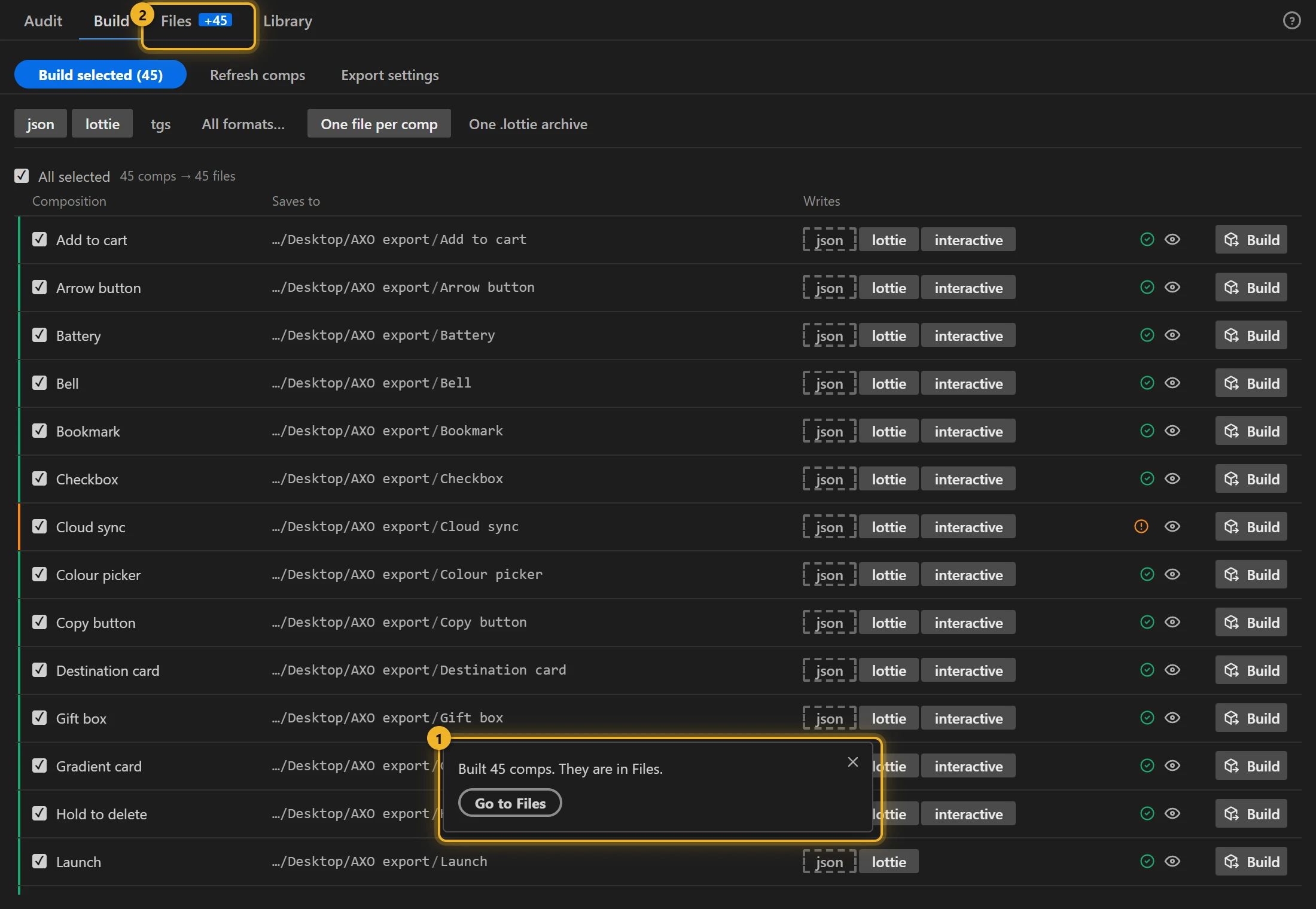The width and height of the screenshot is (1316, 909).
Task: Toggle json output on Bell row
Action: click(830, 383)
